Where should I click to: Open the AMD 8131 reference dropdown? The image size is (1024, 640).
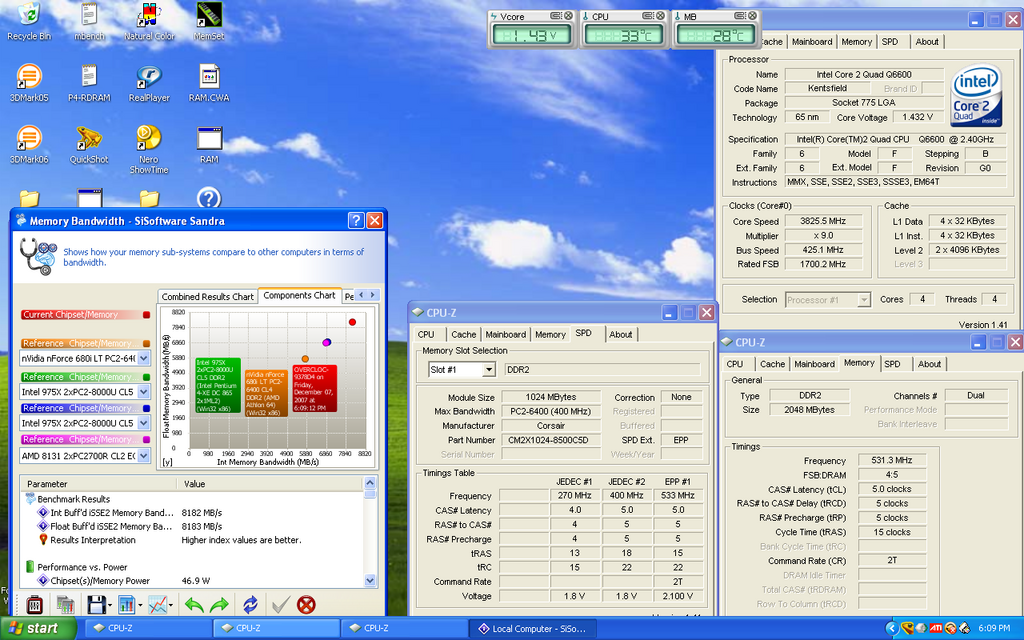coord(144,456)
